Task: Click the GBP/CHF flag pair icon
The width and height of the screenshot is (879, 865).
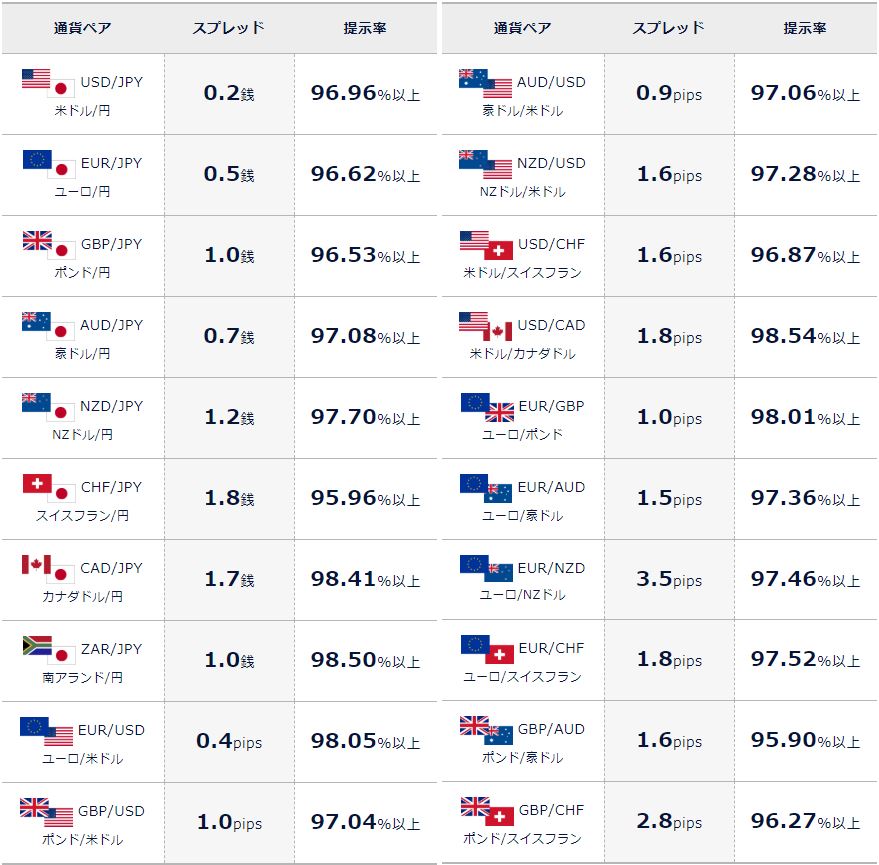Action: (x=487, y=811)
